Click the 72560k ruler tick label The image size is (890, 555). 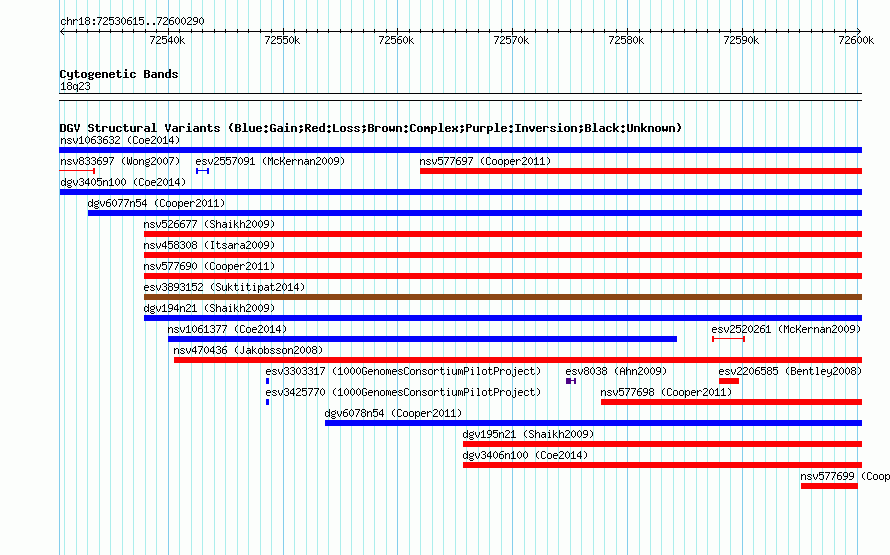pyautogui.click(x=396, y=40)
